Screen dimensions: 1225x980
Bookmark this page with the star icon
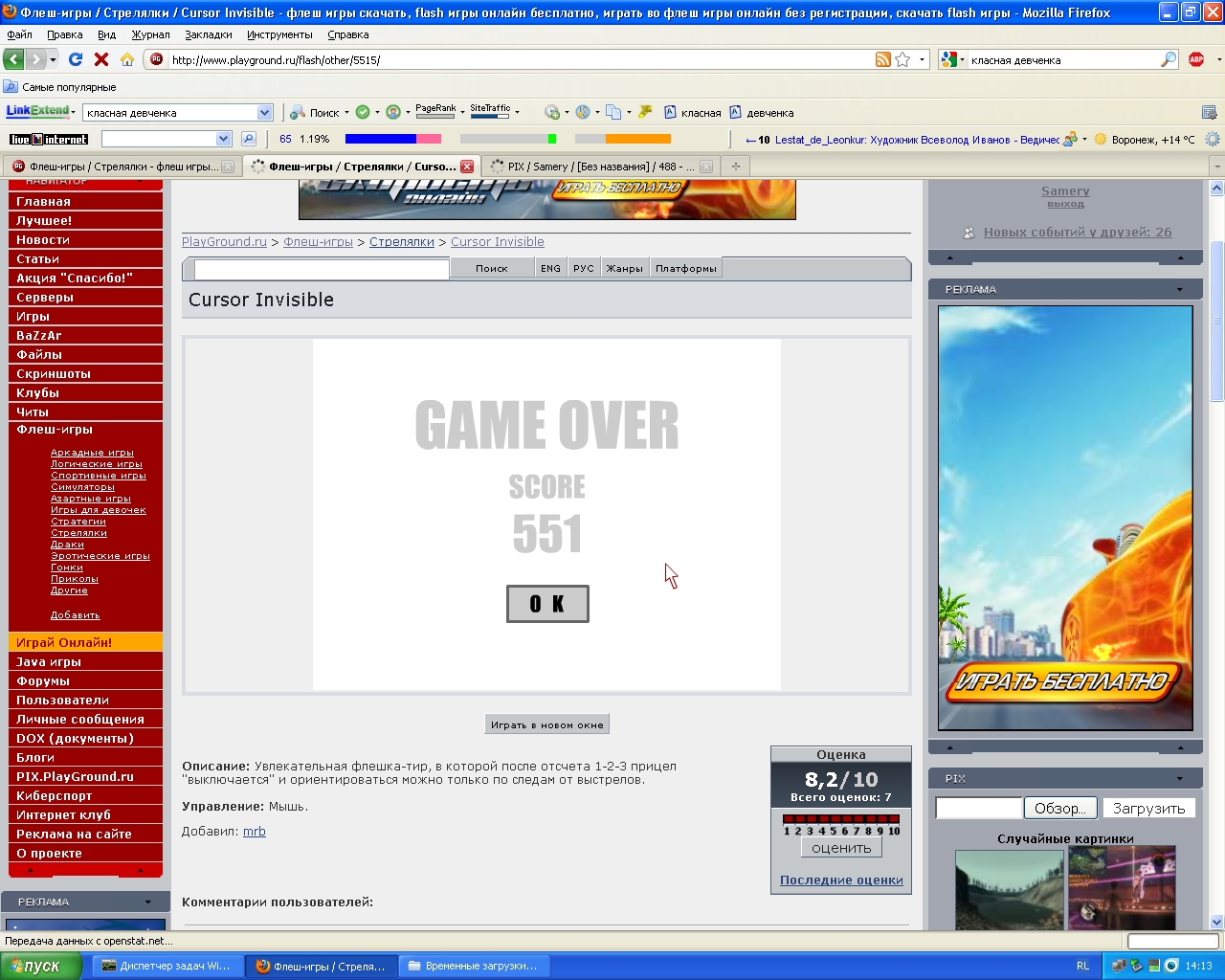coord(902,59)
